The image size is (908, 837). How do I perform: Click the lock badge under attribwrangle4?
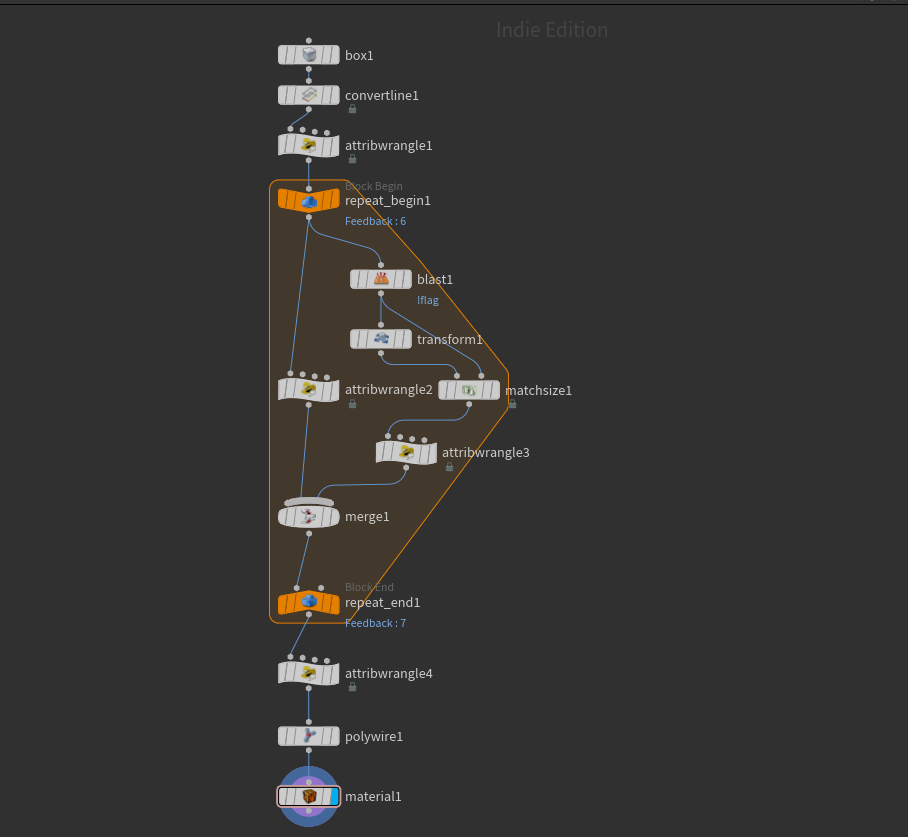click(x=352, y=687)
